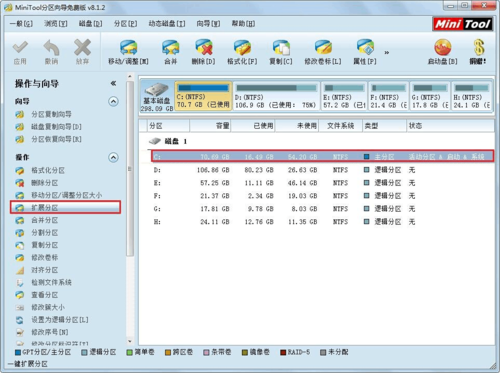This screenshot has height=373, width=500.
Task: Click the 分割分区 icon in sidebar
Action: pos(20,233)
